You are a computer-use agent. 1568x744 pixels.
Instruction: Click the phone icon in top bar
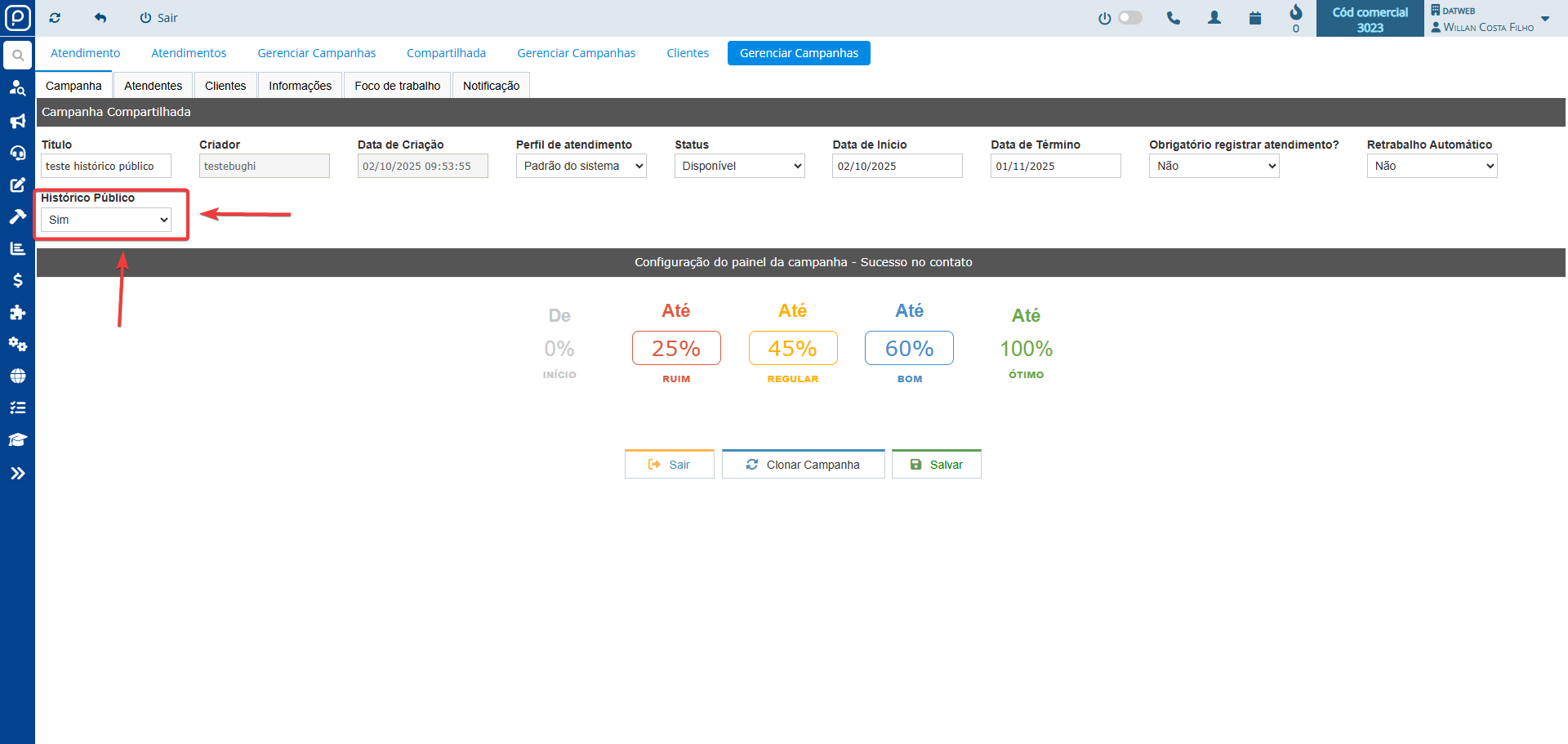pos(1174,18)
